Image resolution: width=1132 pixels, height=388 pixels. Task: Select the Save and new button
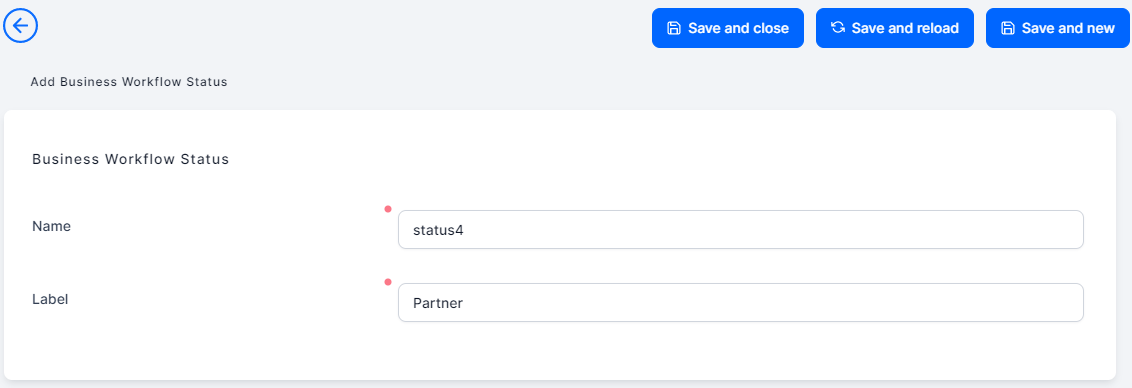[x=1058, y=28]
